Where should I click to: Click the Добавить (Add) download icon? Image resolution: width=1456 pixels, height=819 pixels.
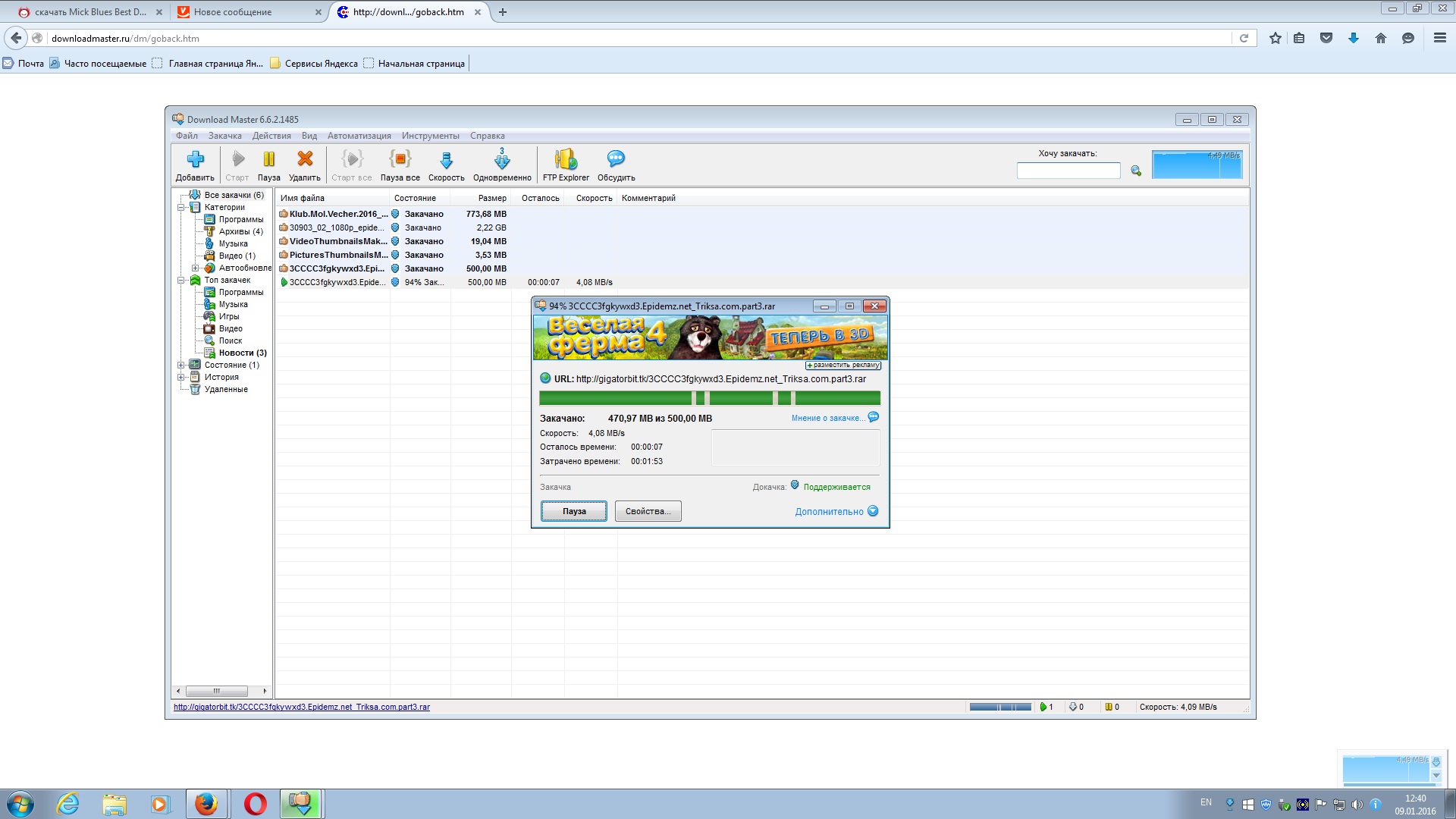click(196, 159)
